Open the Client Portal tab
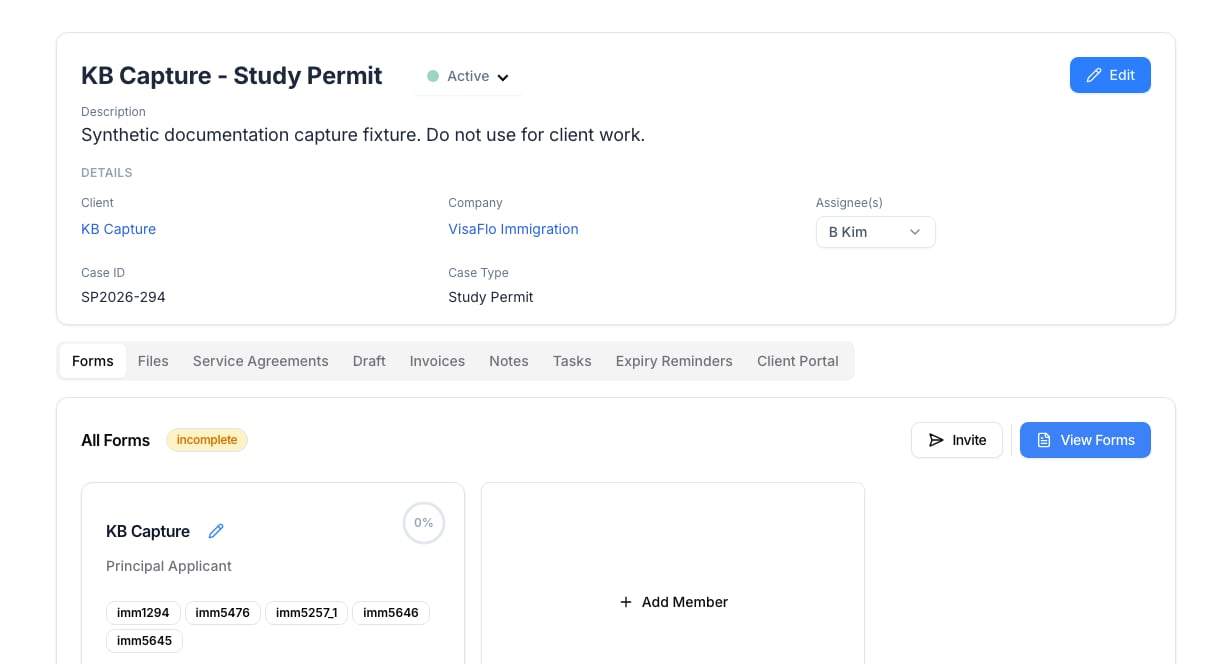This screenshot has height=664, width=1232. (798, 361)
